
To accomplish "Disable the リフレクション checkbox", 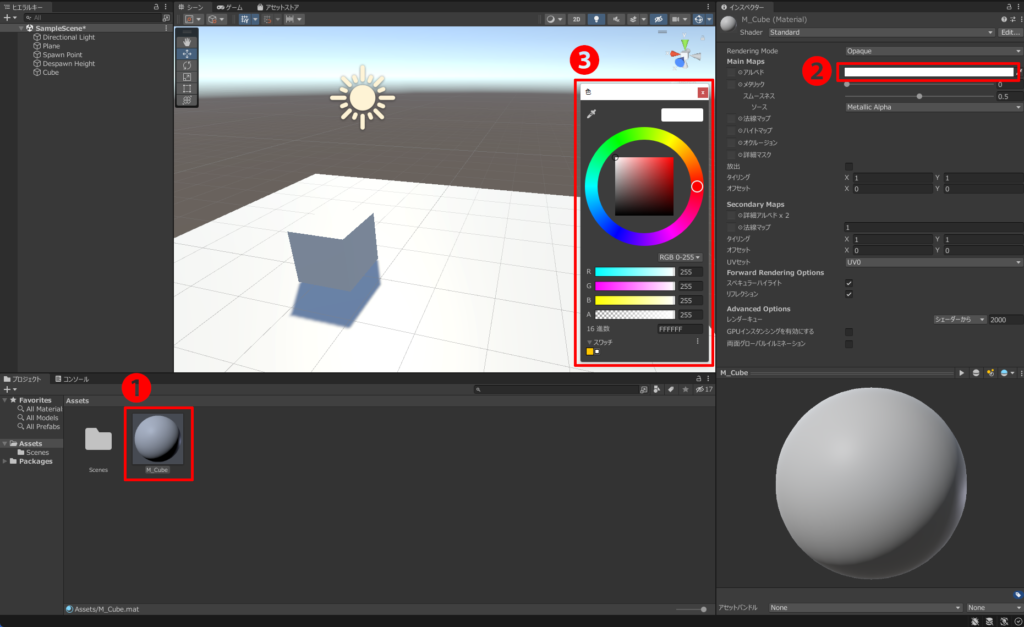I will pyautogui.click(x=849, y=294).
